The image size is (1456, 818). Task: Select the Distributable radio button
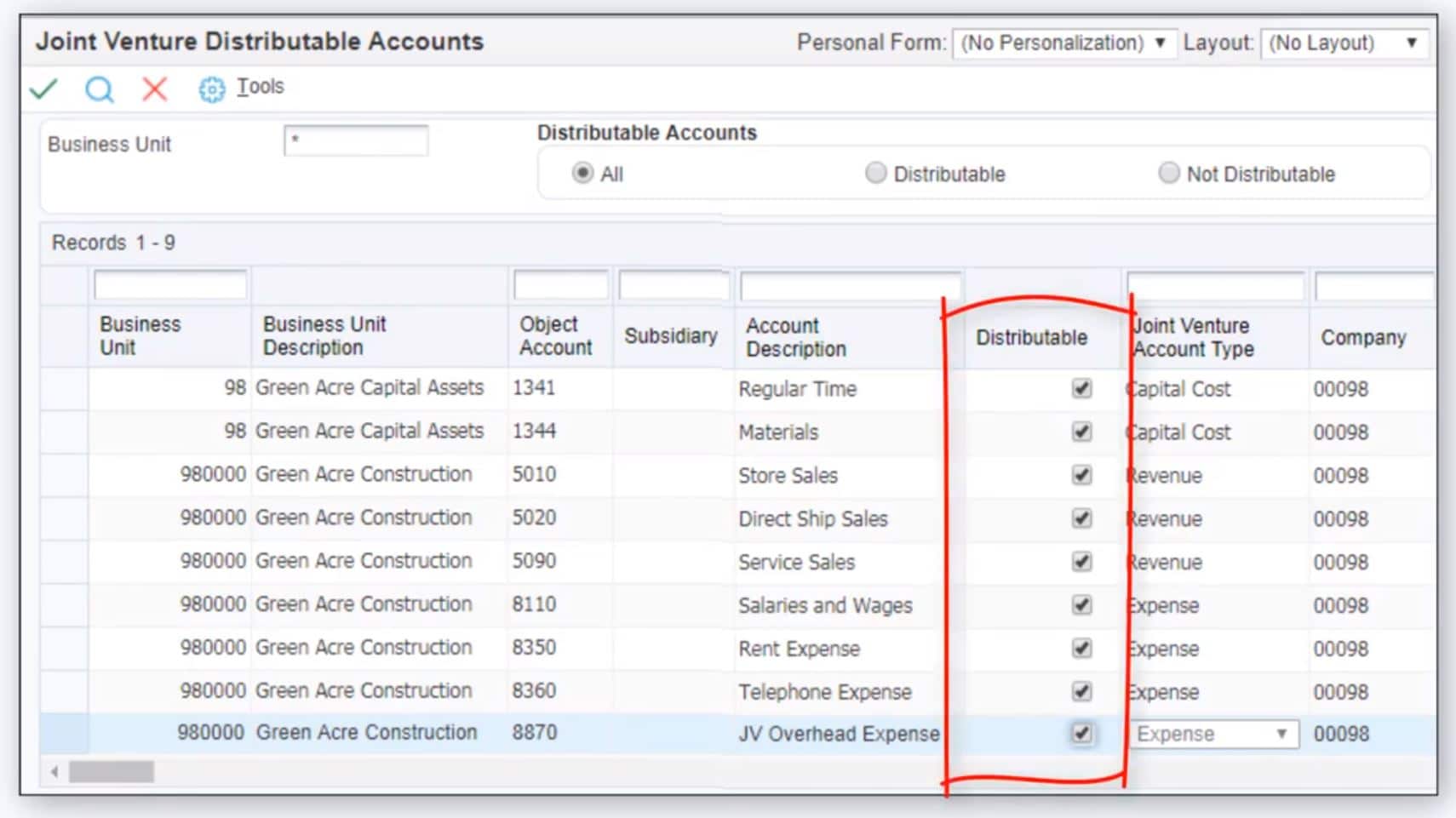point(875,173)
